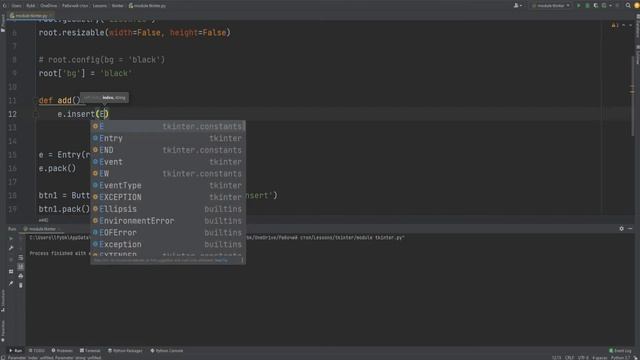
Task: Hide the Run tool window with minimize dash
Action: pos(630,229)
